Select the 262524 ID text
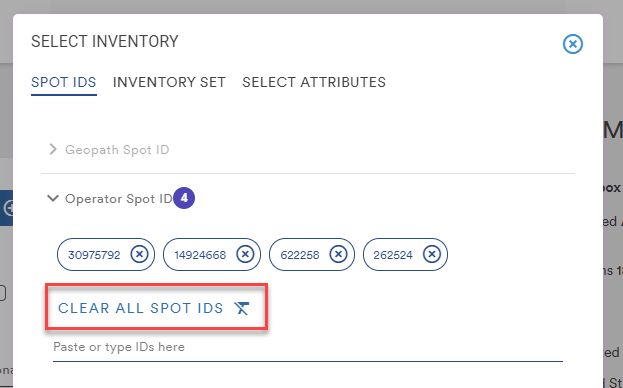 pos(393,255)
